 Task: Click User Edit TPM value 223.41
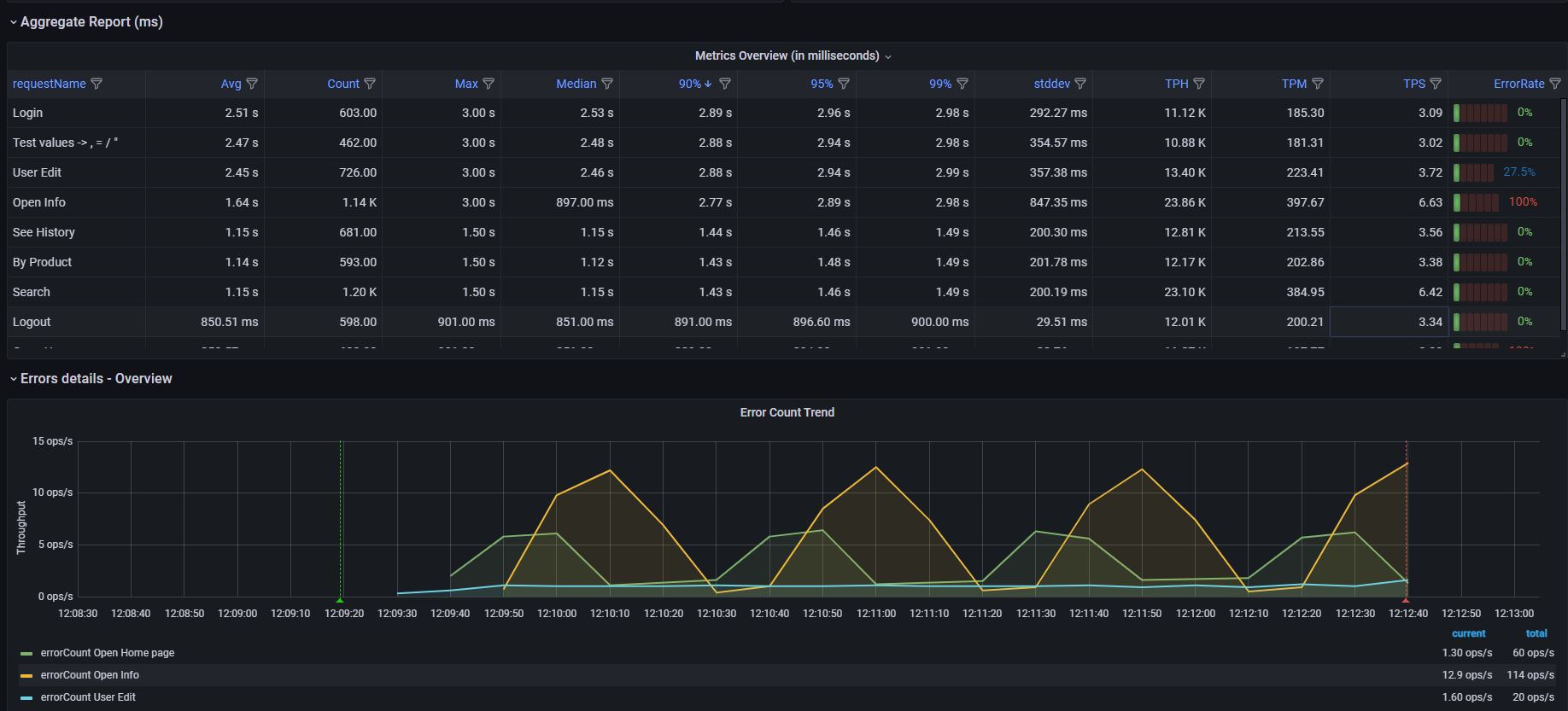(1305, 172)
